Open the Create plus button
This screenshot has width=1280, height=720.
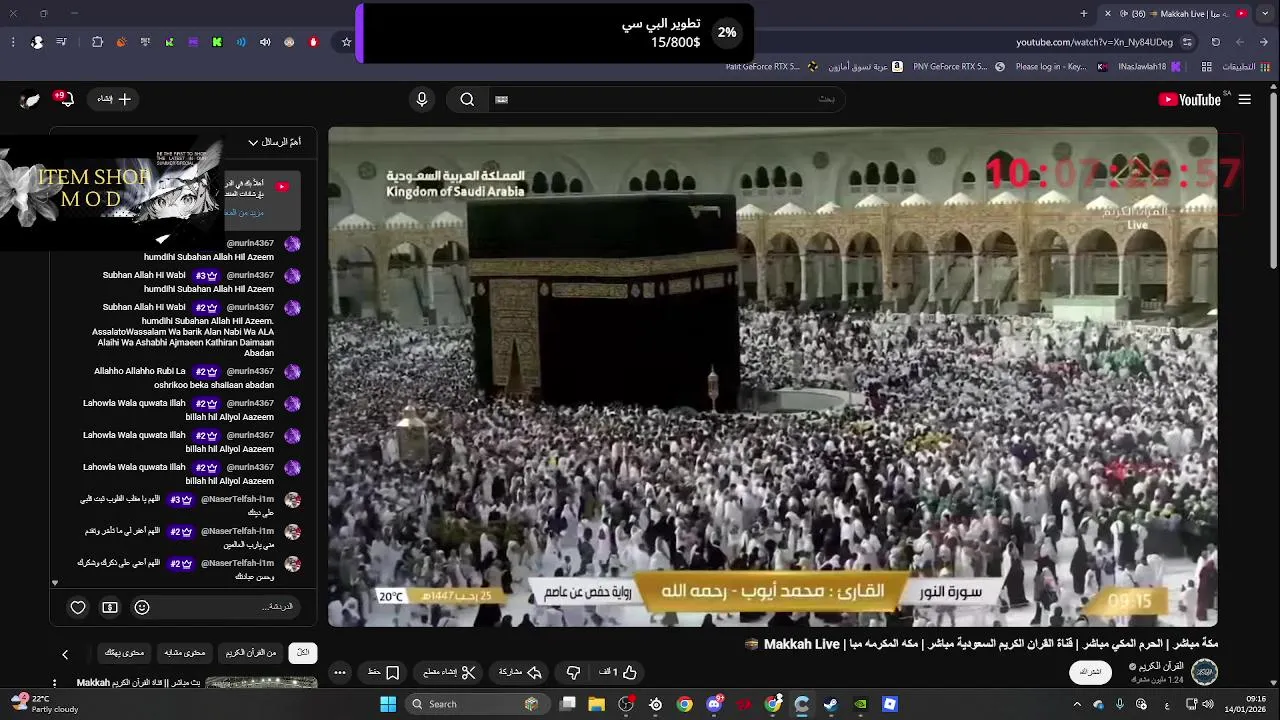pyautogui.click(x=114, y=99)
